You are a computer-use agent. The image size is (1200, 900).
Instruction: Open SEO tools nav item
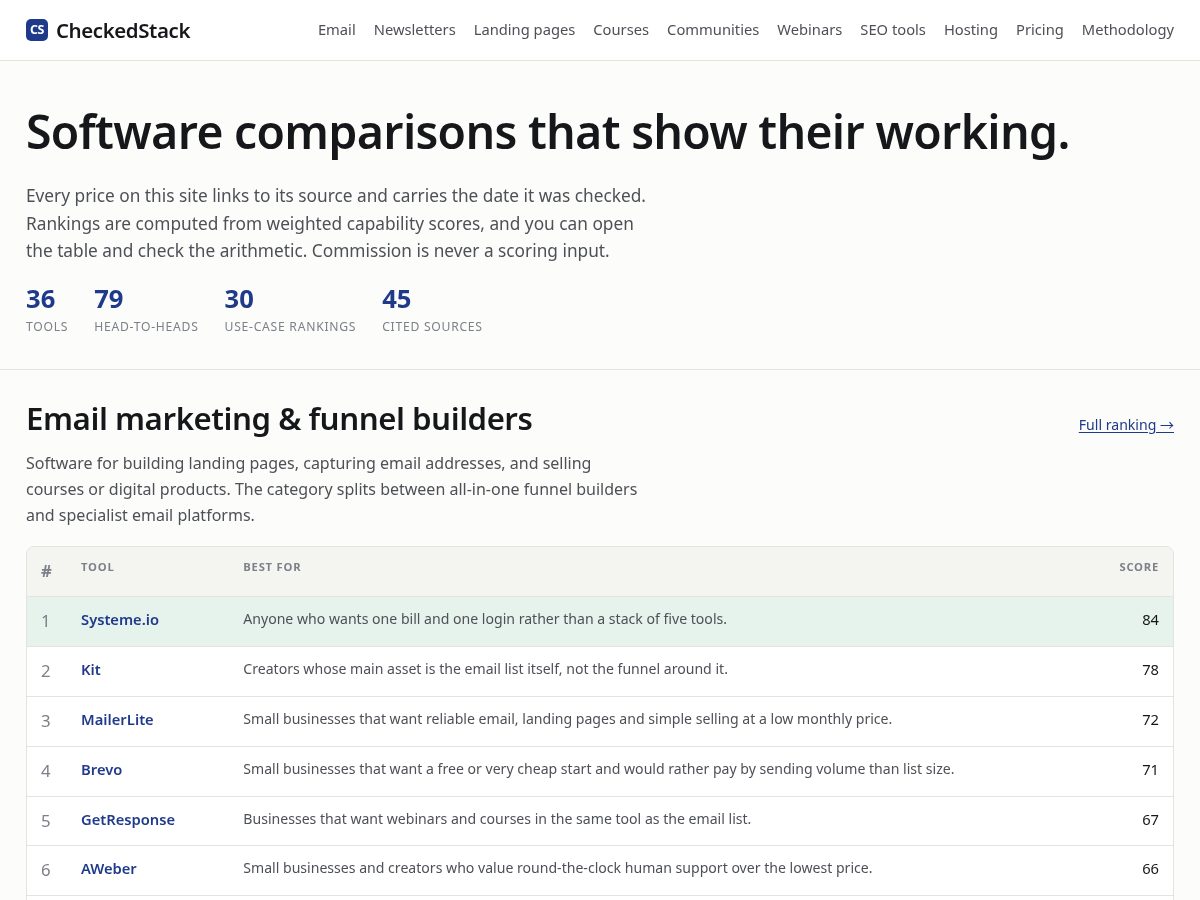pos(893,30)
